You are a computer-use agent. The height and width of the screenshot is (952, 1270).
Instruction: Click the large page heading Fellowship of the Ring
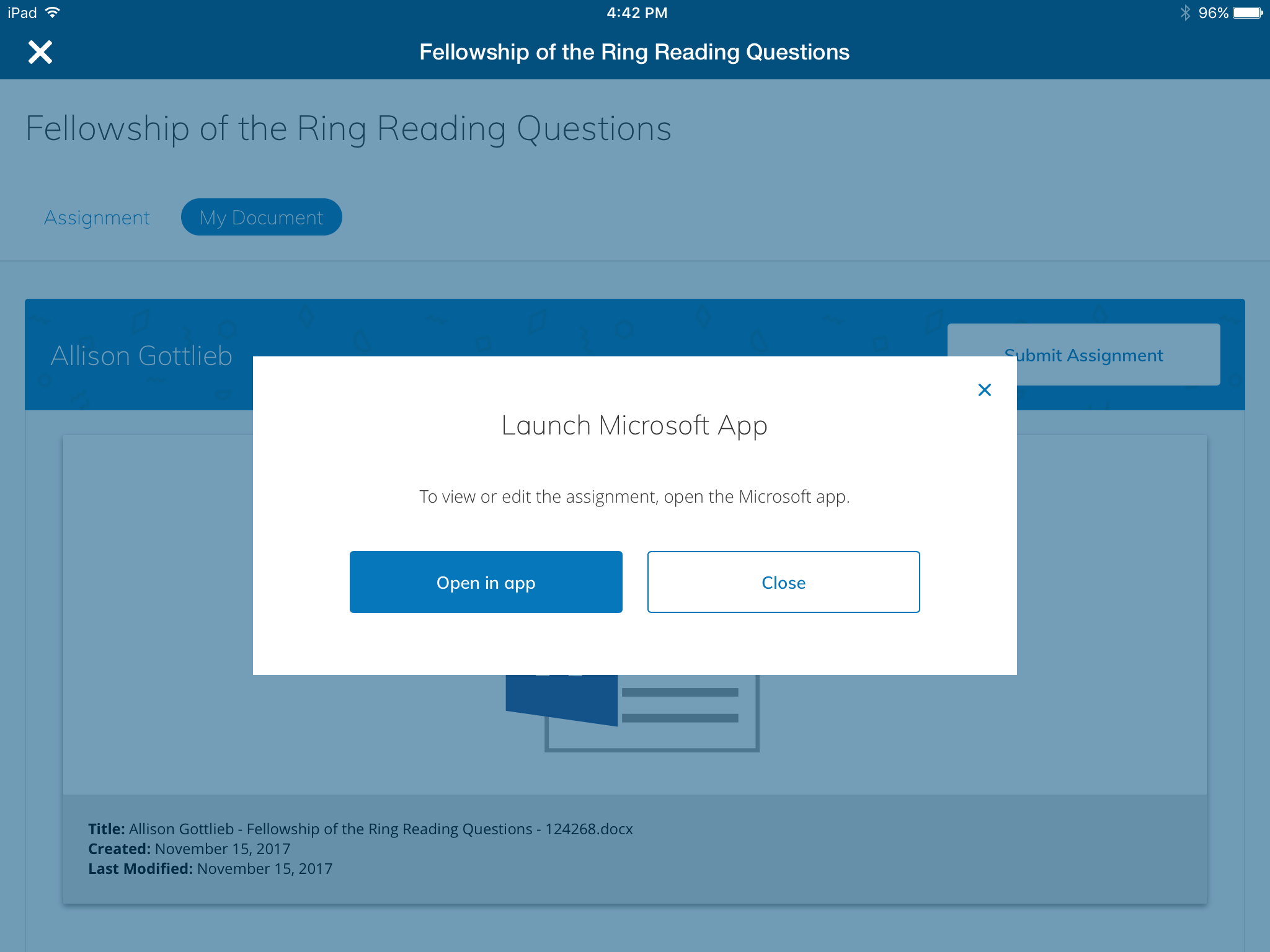tap(348, 129)
